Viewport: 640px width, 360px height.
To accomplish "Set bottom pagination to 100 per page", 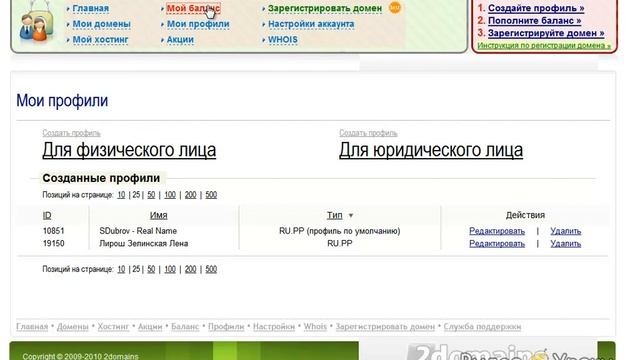I will click(x=170, y=269).
